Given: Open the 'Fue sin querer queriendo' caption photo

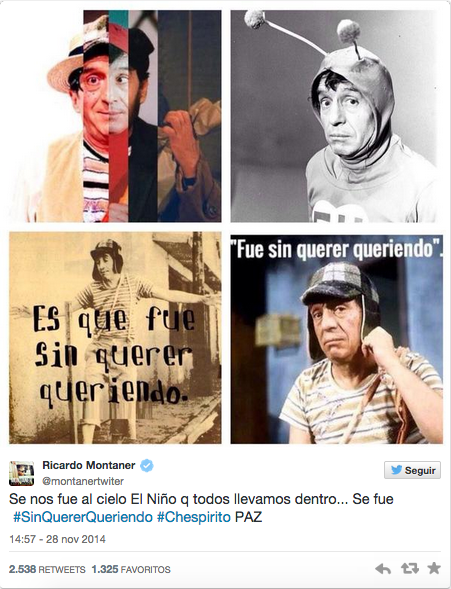Looking at the screenshot, I should [336, 338].
